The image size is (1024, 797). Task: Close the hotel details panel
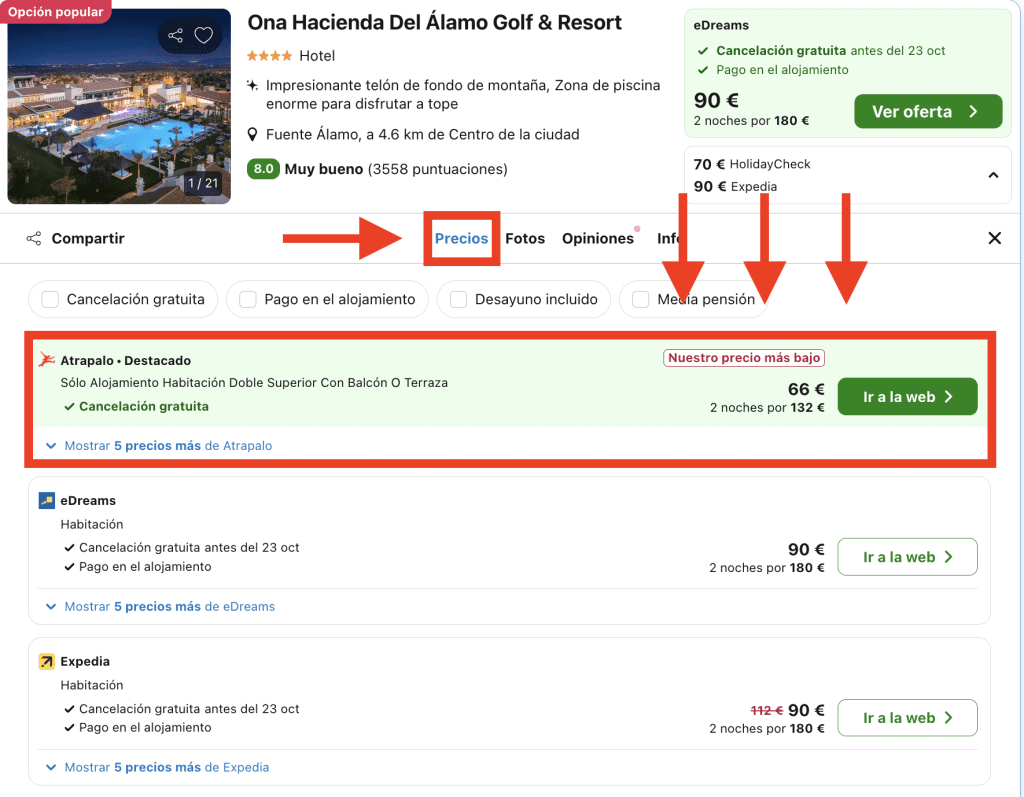pyautogui.click(x=994, y=238)
